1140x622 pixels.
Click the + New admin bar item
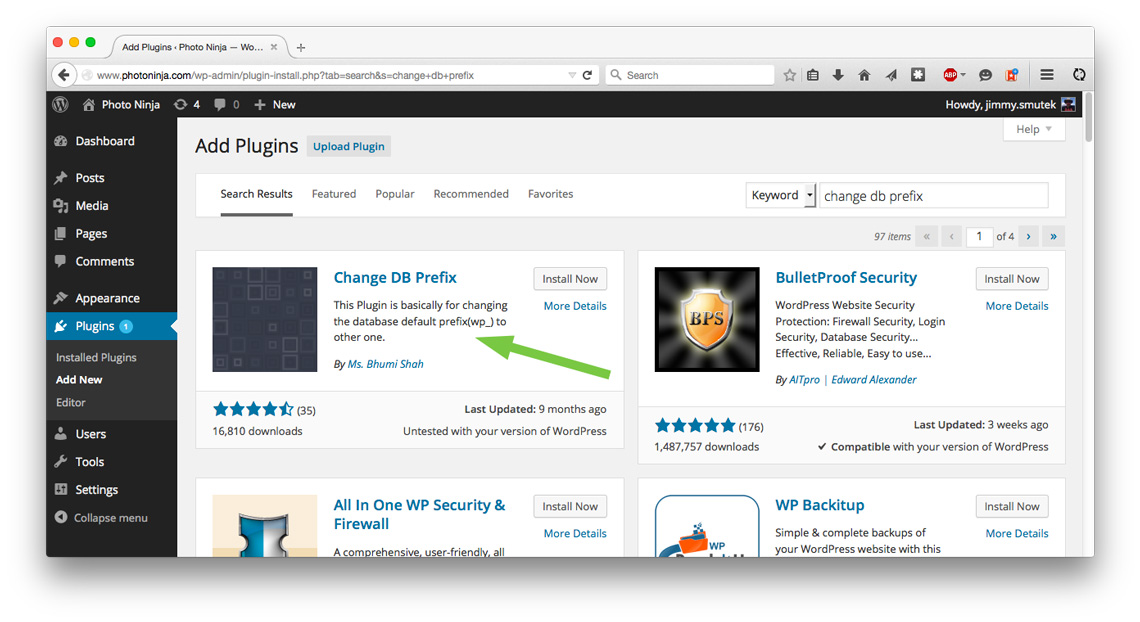(x=274, y=105)
